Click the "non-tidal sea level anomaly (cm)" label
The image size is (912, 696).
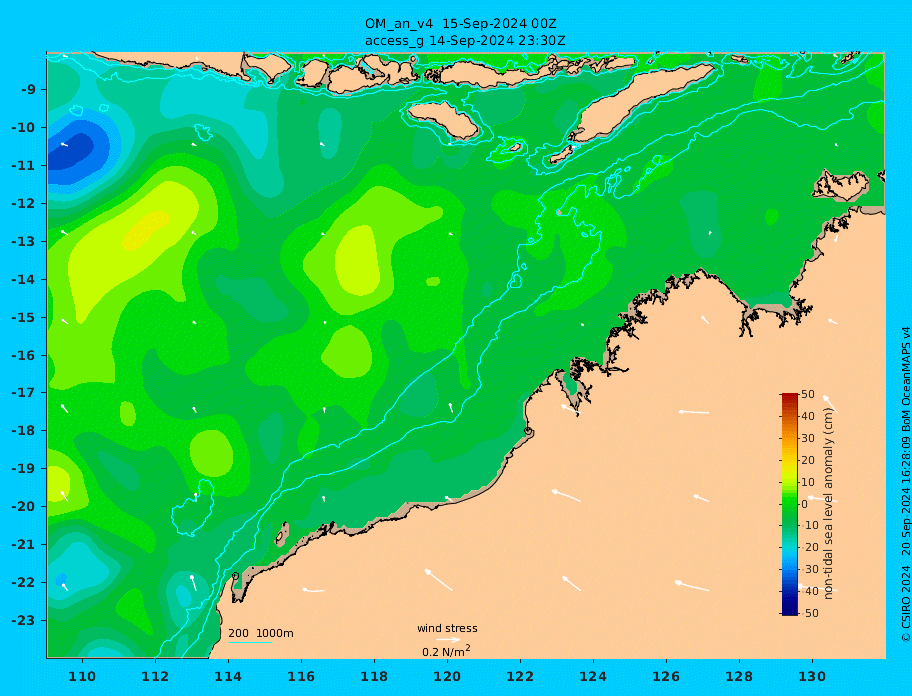[828, 504]
